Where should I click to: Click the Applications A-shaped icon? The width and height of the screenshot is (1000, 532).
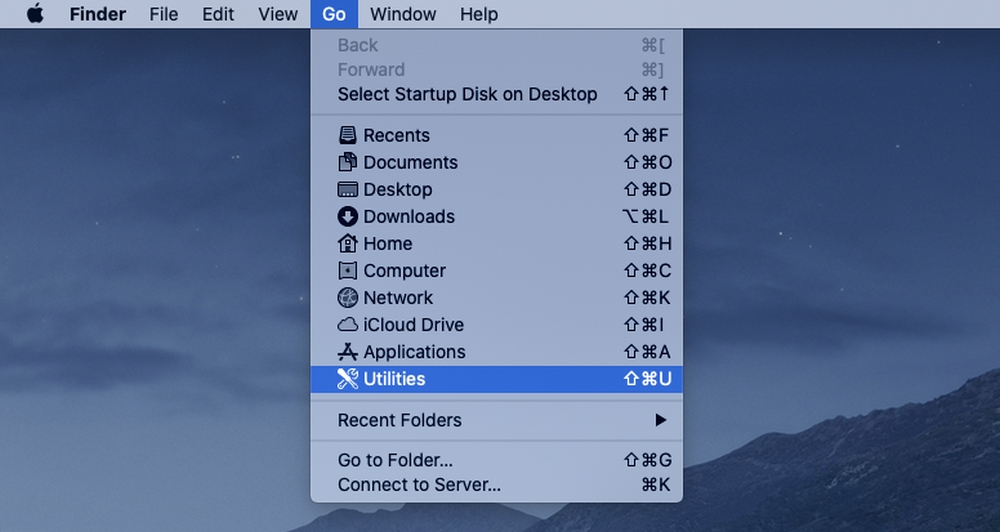click(348, 351)
